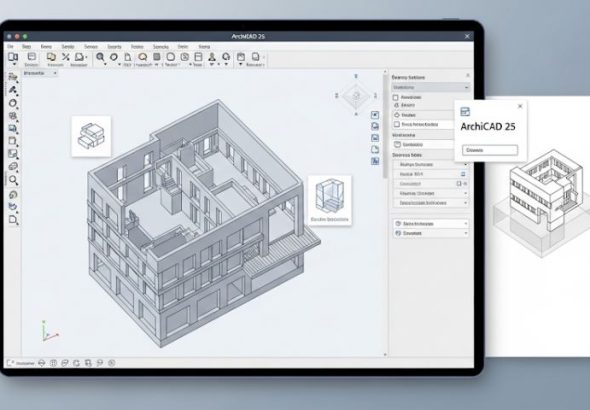Select the 3D cylinder tool in the left toolbox
Image resolution: width=590 pixels, height=410 pixels.
[13, 166]
